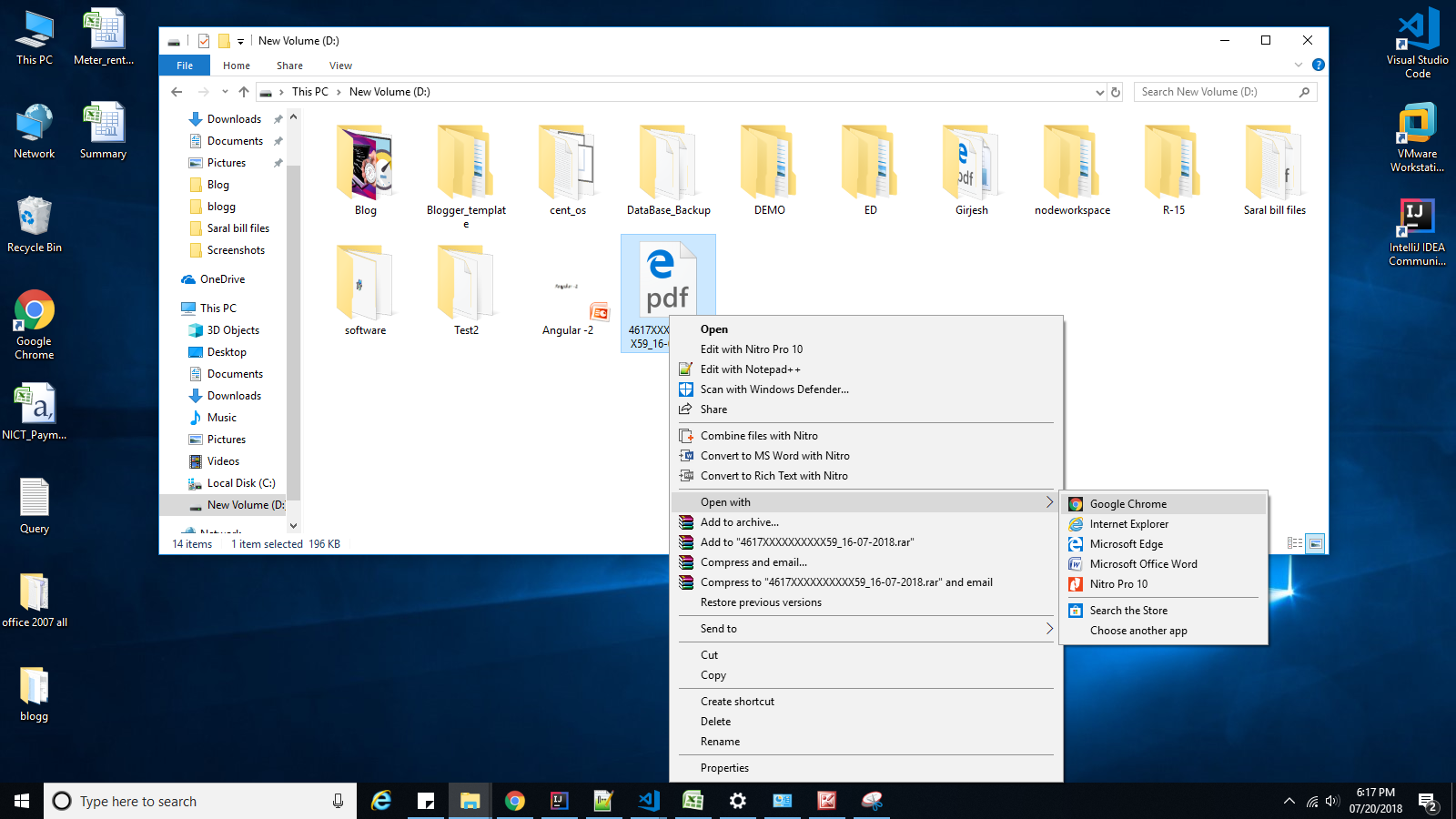Viewport: 1456px width, 819px height.
Task: Switch to the Home ribbon tab
Action: [237, 66]
